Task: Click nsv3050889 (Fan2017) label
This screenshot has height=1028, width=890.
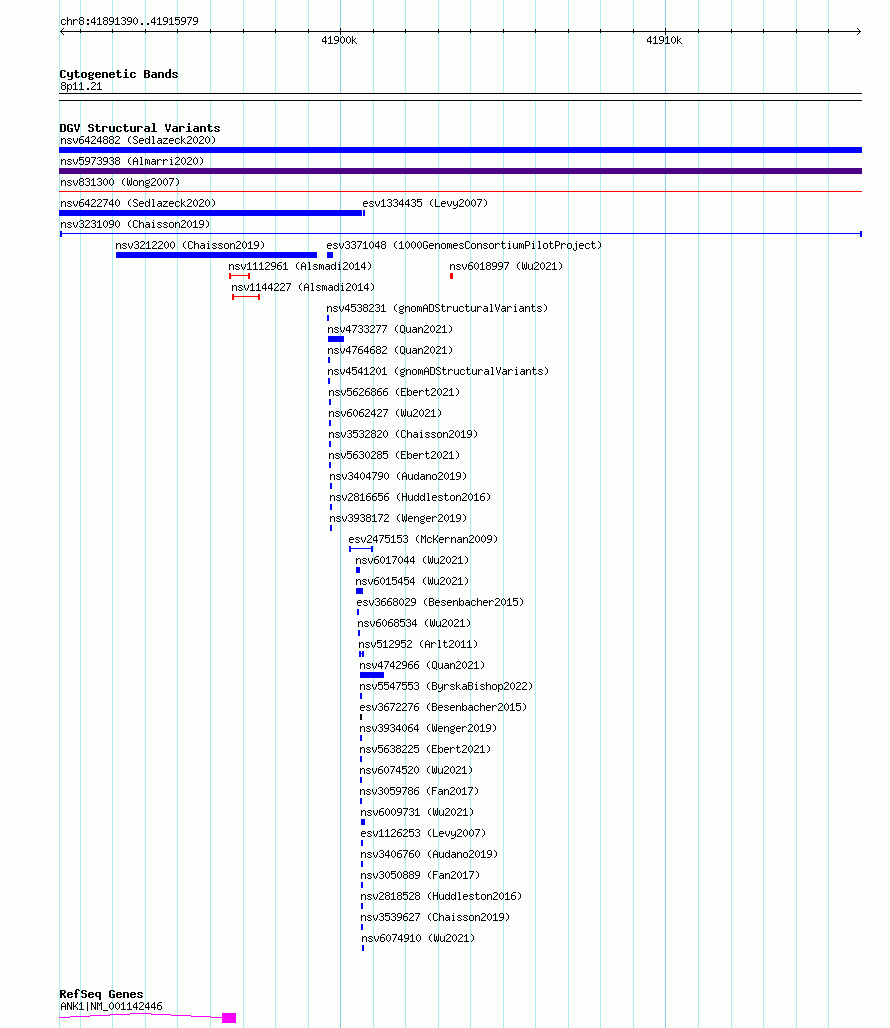Action: click(x=420, y=875)
